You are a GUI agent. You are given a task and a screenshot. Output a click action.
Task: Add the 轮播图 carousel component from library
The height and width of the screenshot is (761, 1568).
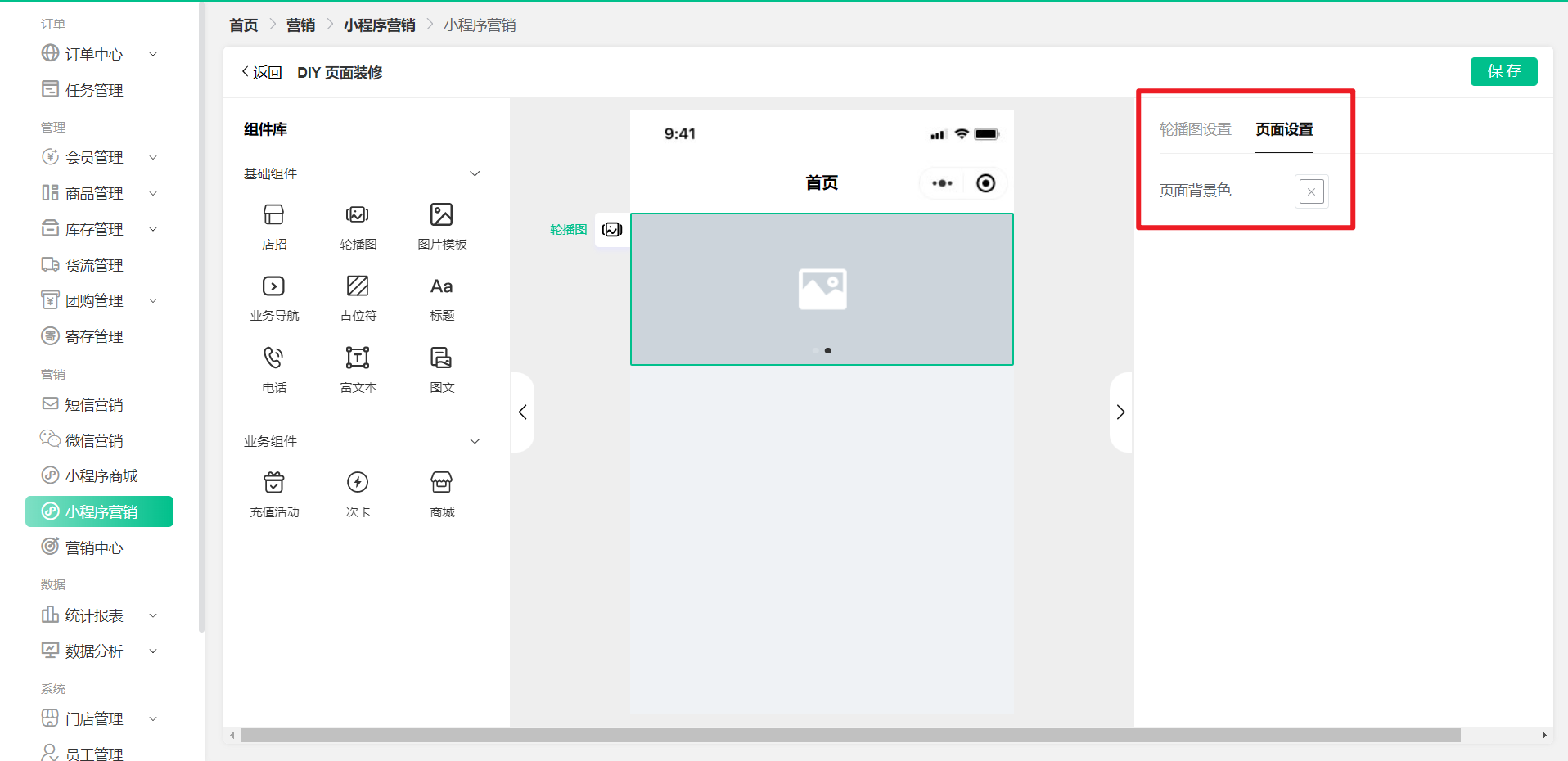pos(358,227)
